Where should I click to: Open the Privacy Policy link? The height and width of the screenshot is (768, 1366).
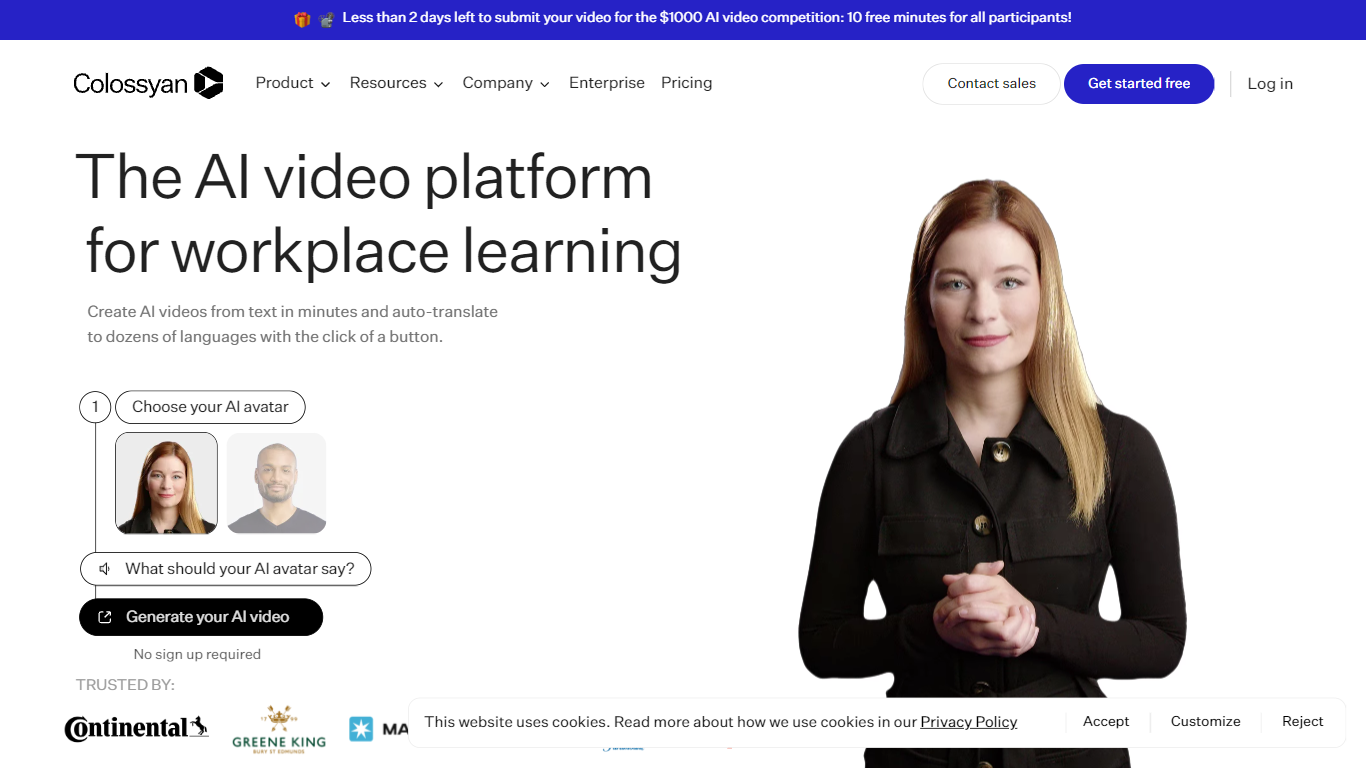968,722
